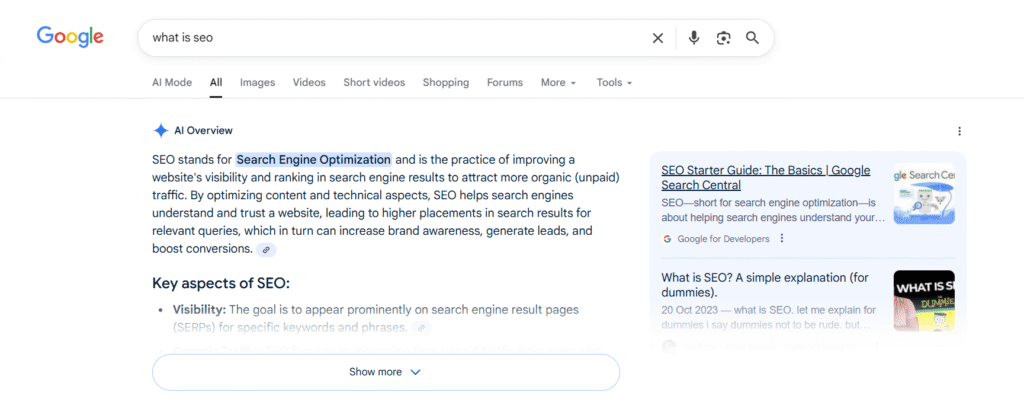
Task: Switch to the Videos tab
Action: coord(309,82)
